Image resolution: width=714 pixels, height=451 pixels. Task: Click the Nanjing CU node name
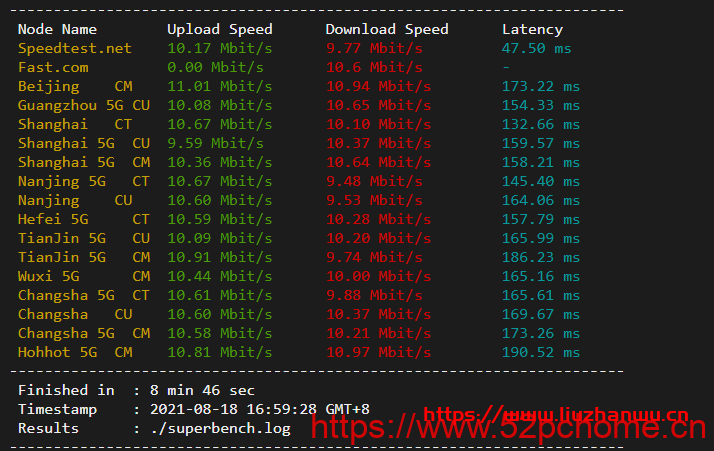tap(75, 200)
